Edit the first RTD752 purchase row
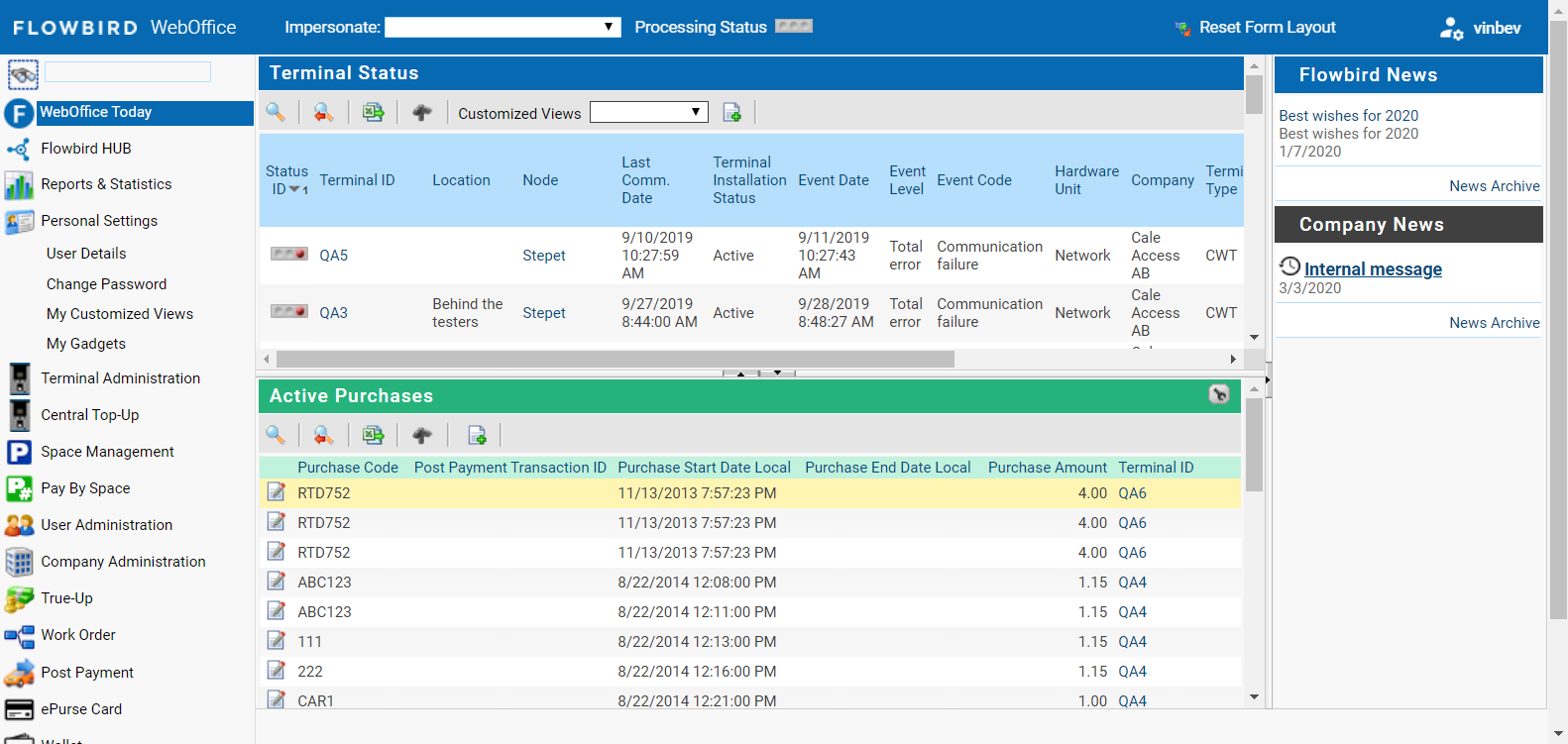Viewport: 1568px width, 744px height. point(277,492)
